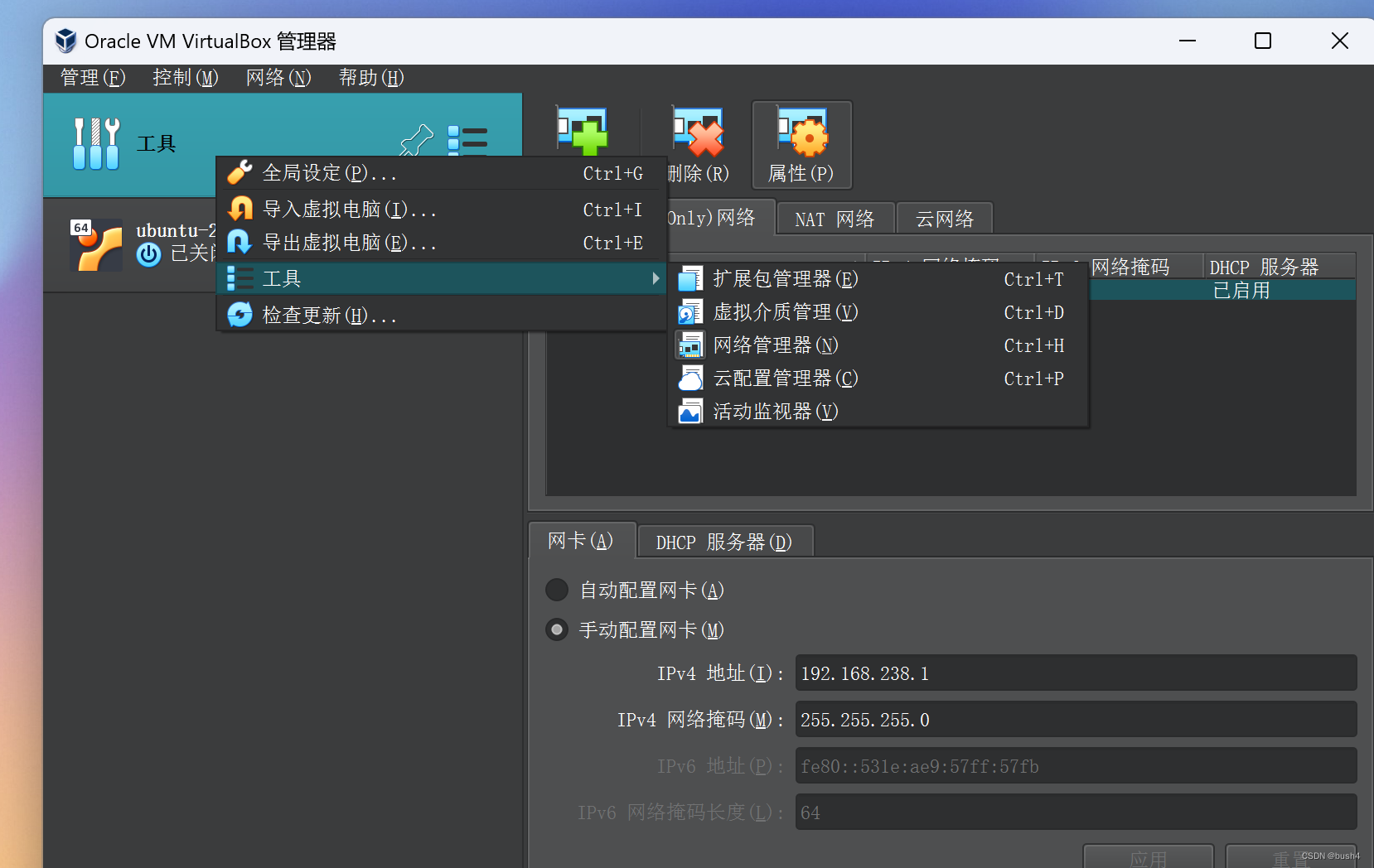
Task: Click the DHCP 服务器 column header
Action: pyautogui.click(x=1279, y=267)
